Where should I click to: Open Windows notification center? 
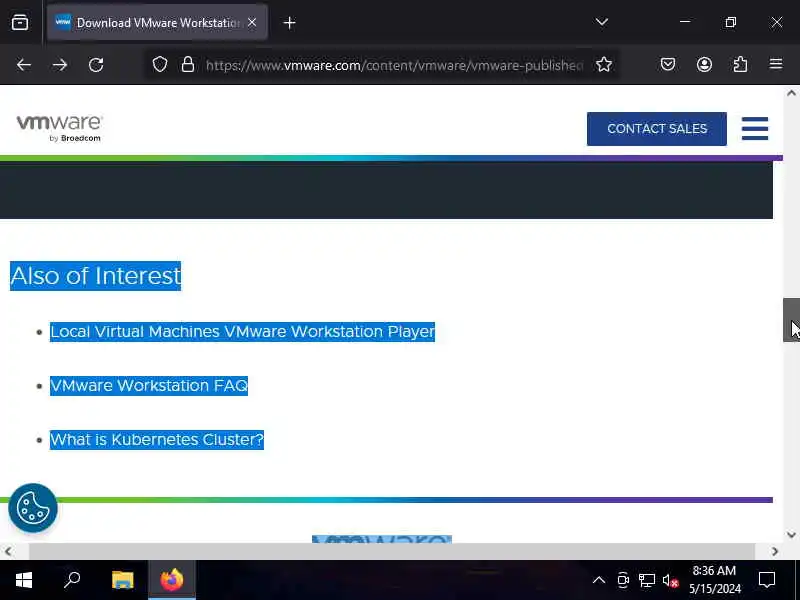767,580
